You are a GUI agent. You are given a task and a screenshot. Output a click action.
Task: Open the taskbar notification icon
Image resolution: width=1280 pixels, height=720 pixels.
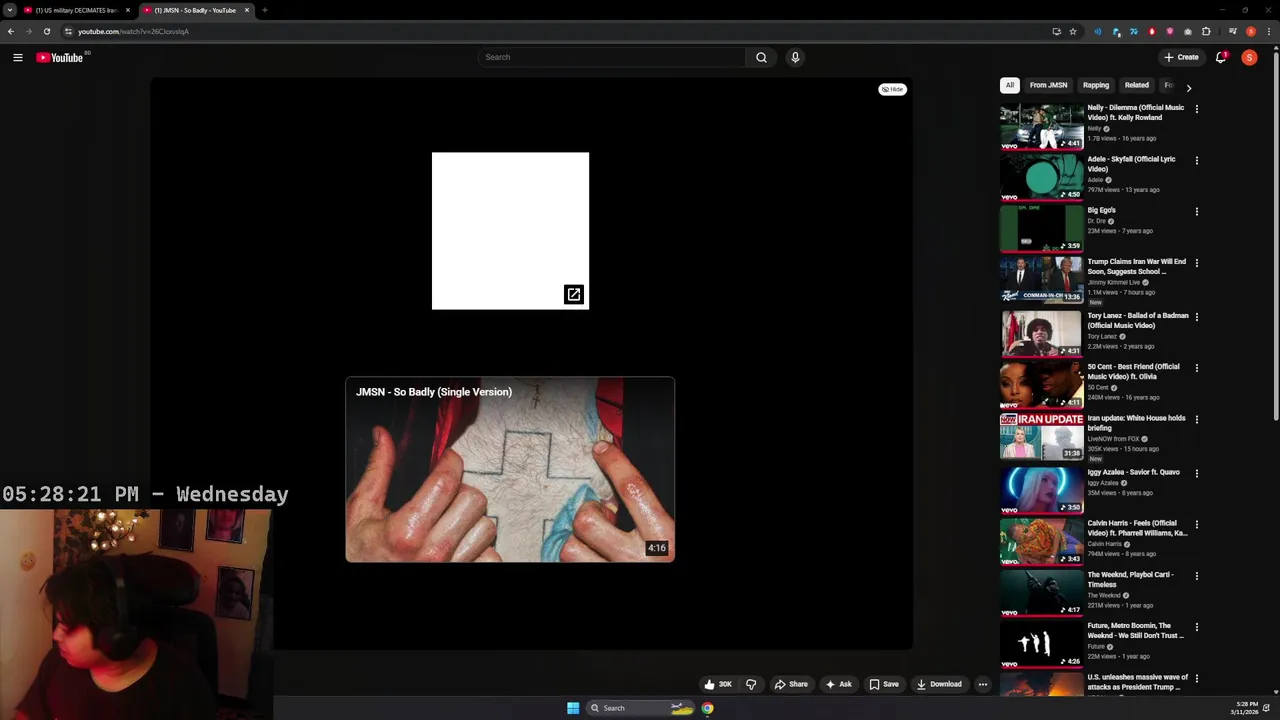(x=1266, y=708)
